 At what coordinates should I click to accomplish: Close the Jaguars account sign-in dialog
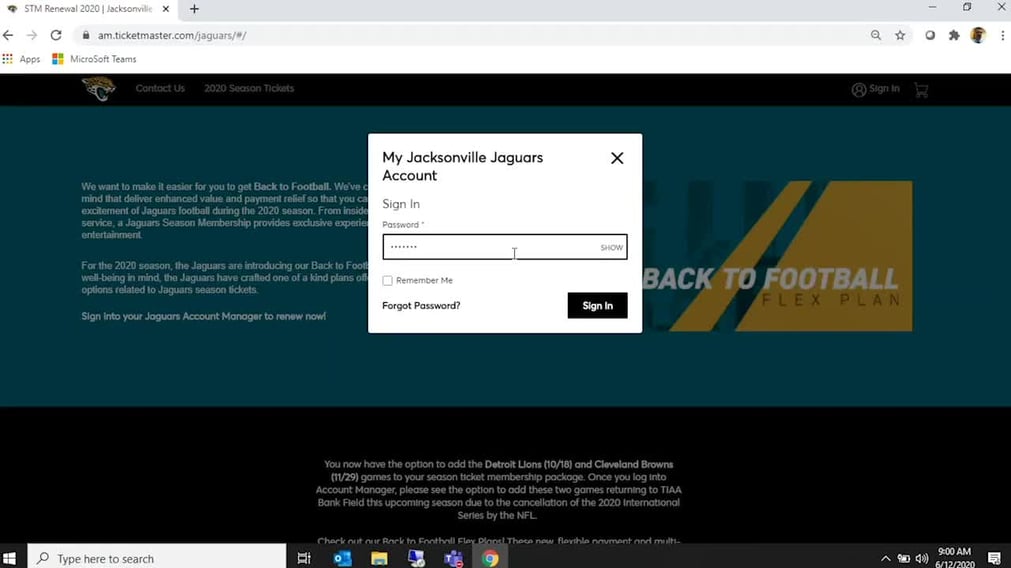(x=617, y=158)
